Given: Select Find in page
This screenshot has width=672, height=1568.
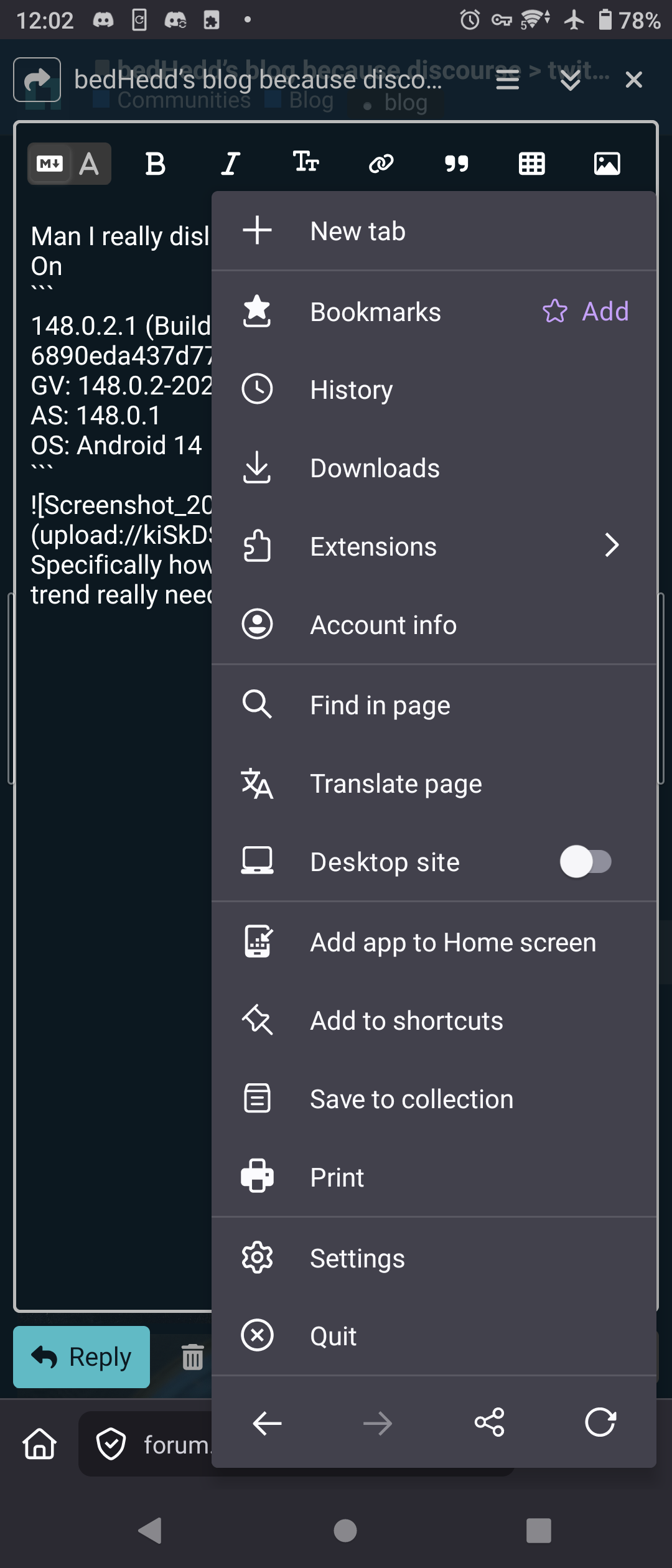Looking at the screenshot, I should click(380, 706).
